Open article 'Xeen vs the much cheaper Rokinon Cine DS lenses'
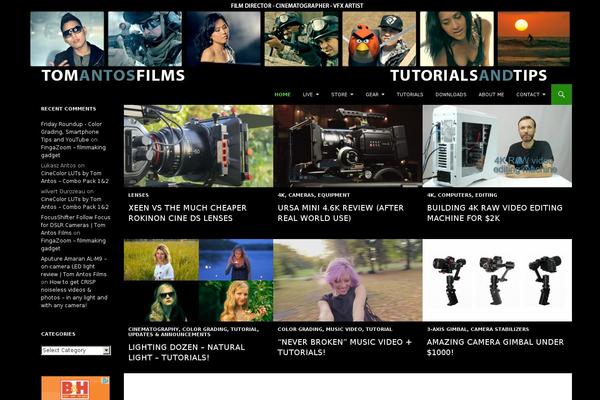Image resolution: width=600 pixels, height=400 pixels. click(x=188, y=213)
